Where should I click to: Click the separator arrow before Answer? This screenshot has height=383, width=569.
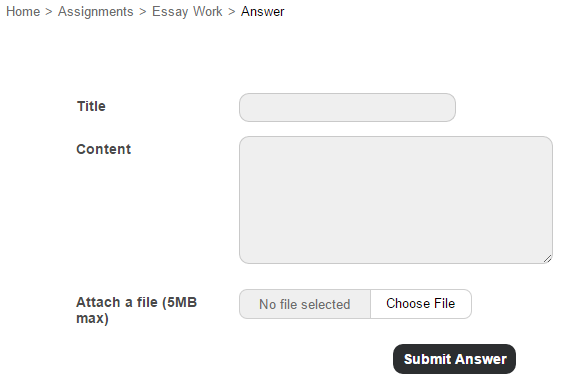232,12
